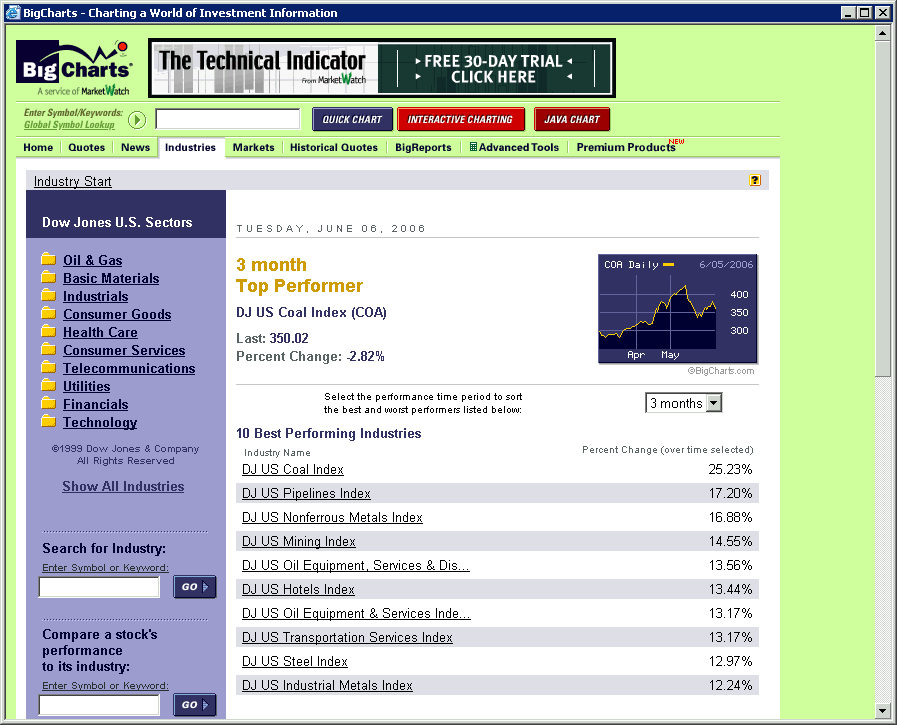
Task: Open the 3 months time period dropdown
Action: [x=683, y=403]
